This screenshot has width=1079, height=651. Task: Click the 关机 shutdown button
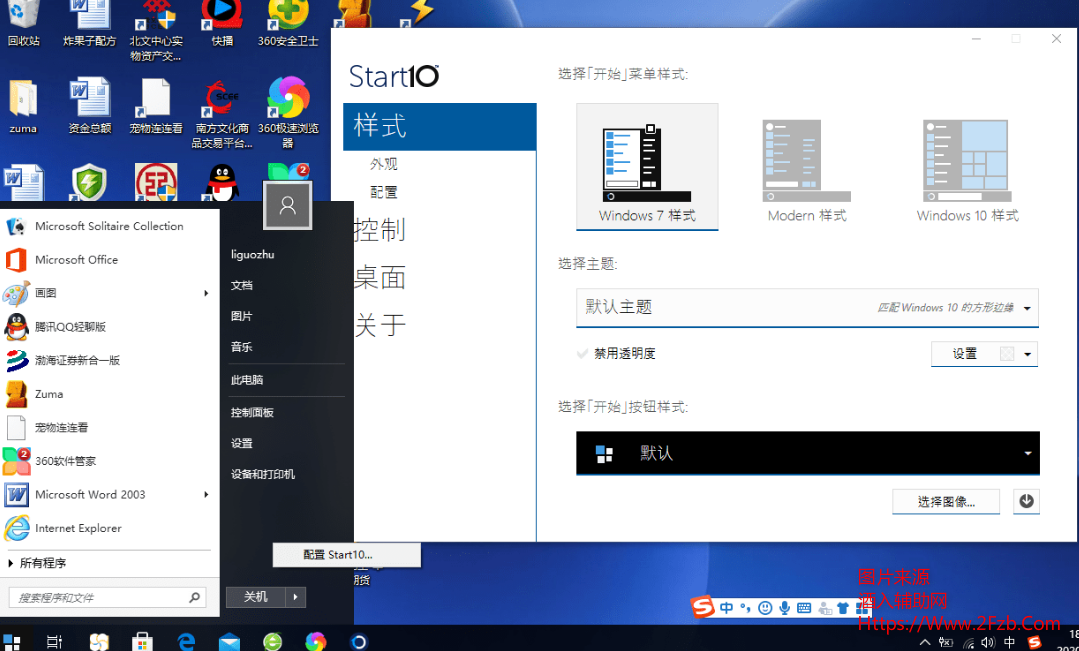click(x=256, y=597)
